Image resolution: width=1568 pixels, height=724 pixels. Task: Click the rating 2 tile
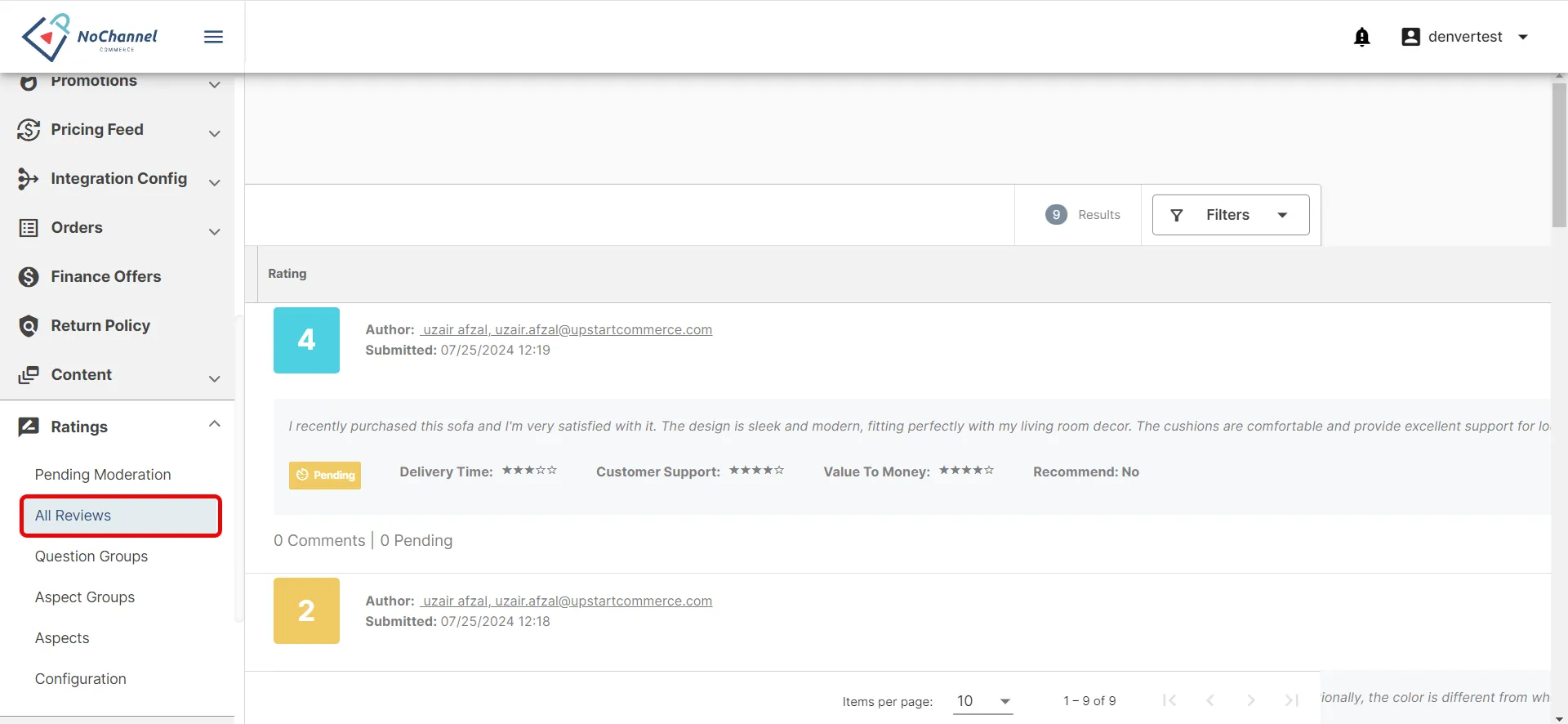[x=306, y=610]
